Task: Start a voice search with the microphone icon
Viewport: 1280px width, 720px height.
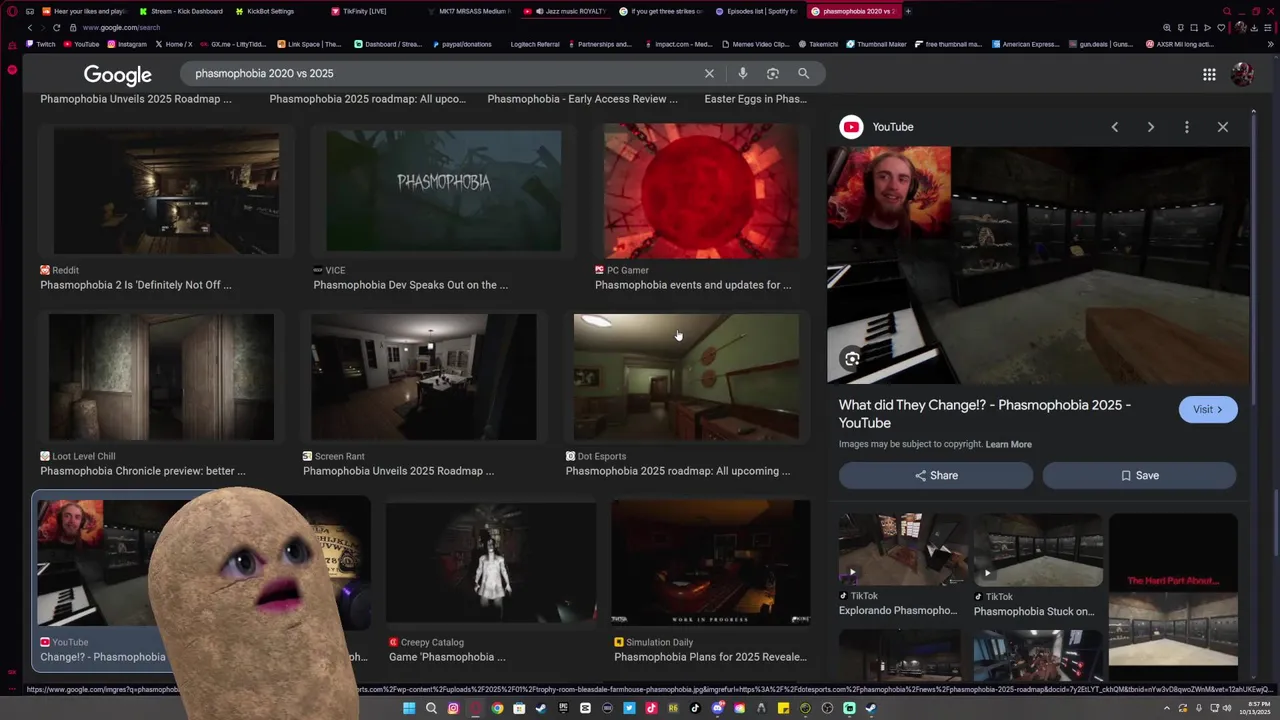Action: 742,73
